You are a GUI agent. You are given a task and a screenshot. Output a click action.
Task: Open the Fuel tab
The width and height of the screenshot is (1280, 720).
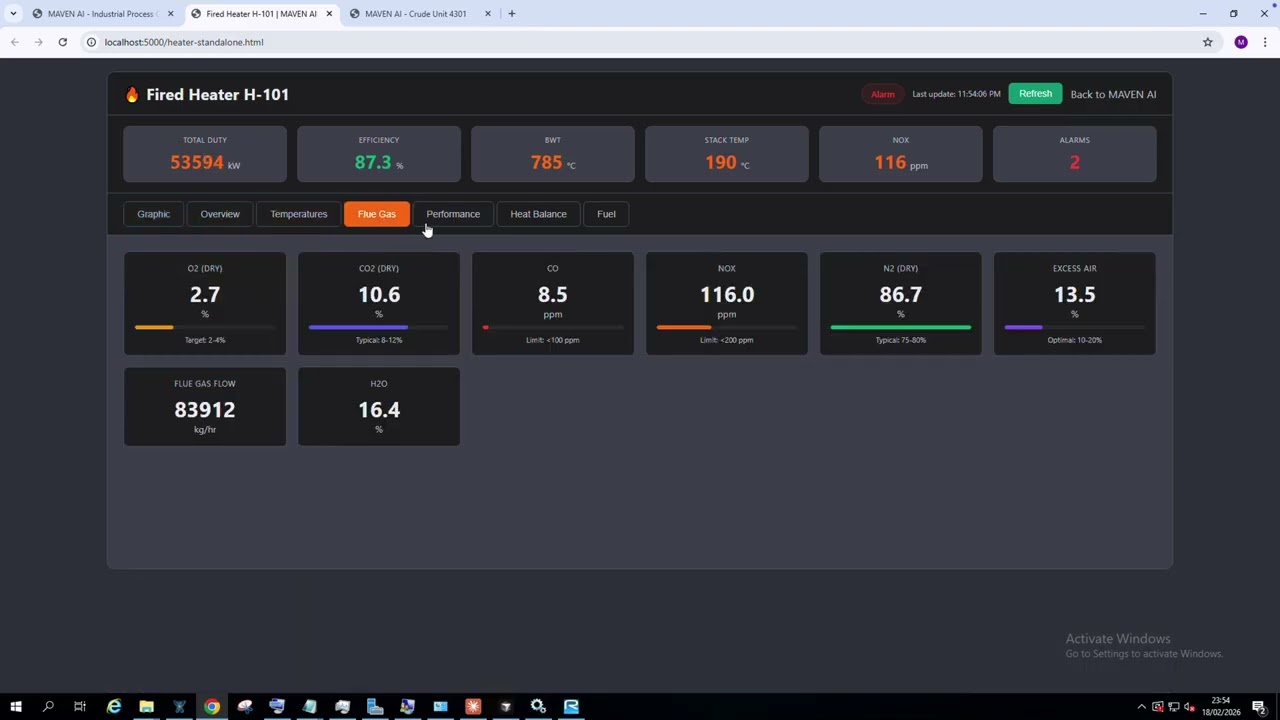pyautogui.click(x=606, y=214)
